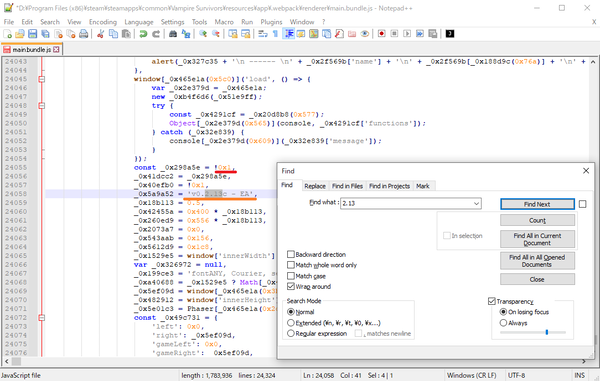Image resolution: width=600 pixels, height=381 pixels.
Task: Switch to the Replace tab
Action: click(315, 186)
